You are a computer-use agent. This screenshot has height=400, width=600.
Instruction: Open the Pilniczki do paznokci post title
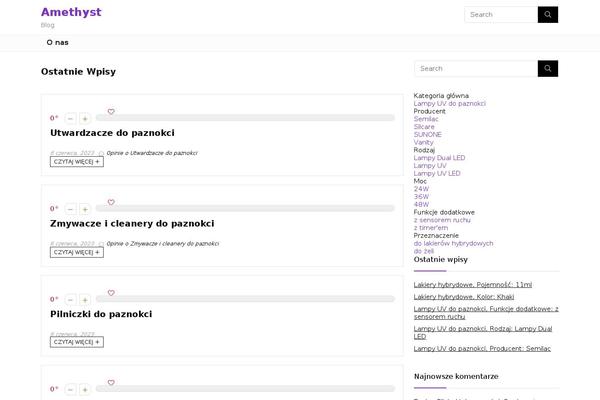101,314
